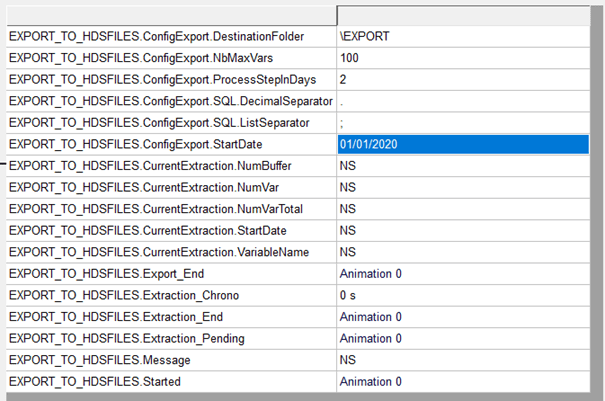Viewport: 605px width, 401px height.
Task: Select ConfigExport.ProcessStepInDays variable name
Action: (x=162, y=80)
